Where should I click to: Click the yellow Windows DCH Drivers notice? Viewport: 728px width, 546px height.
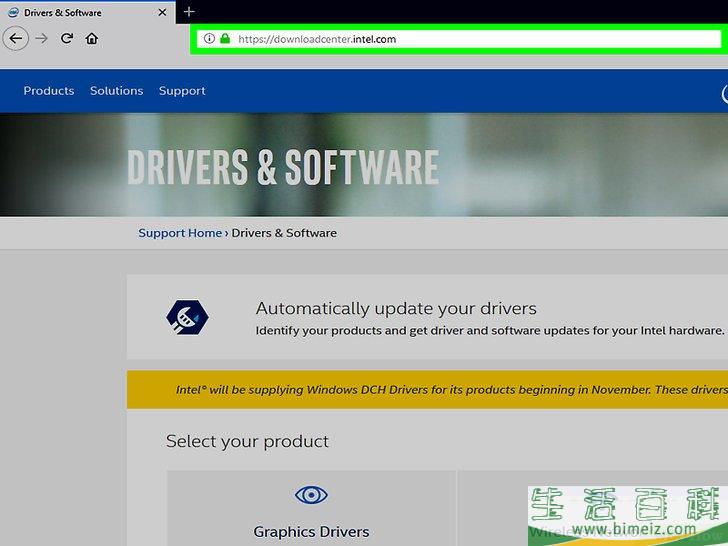(427, 390)
